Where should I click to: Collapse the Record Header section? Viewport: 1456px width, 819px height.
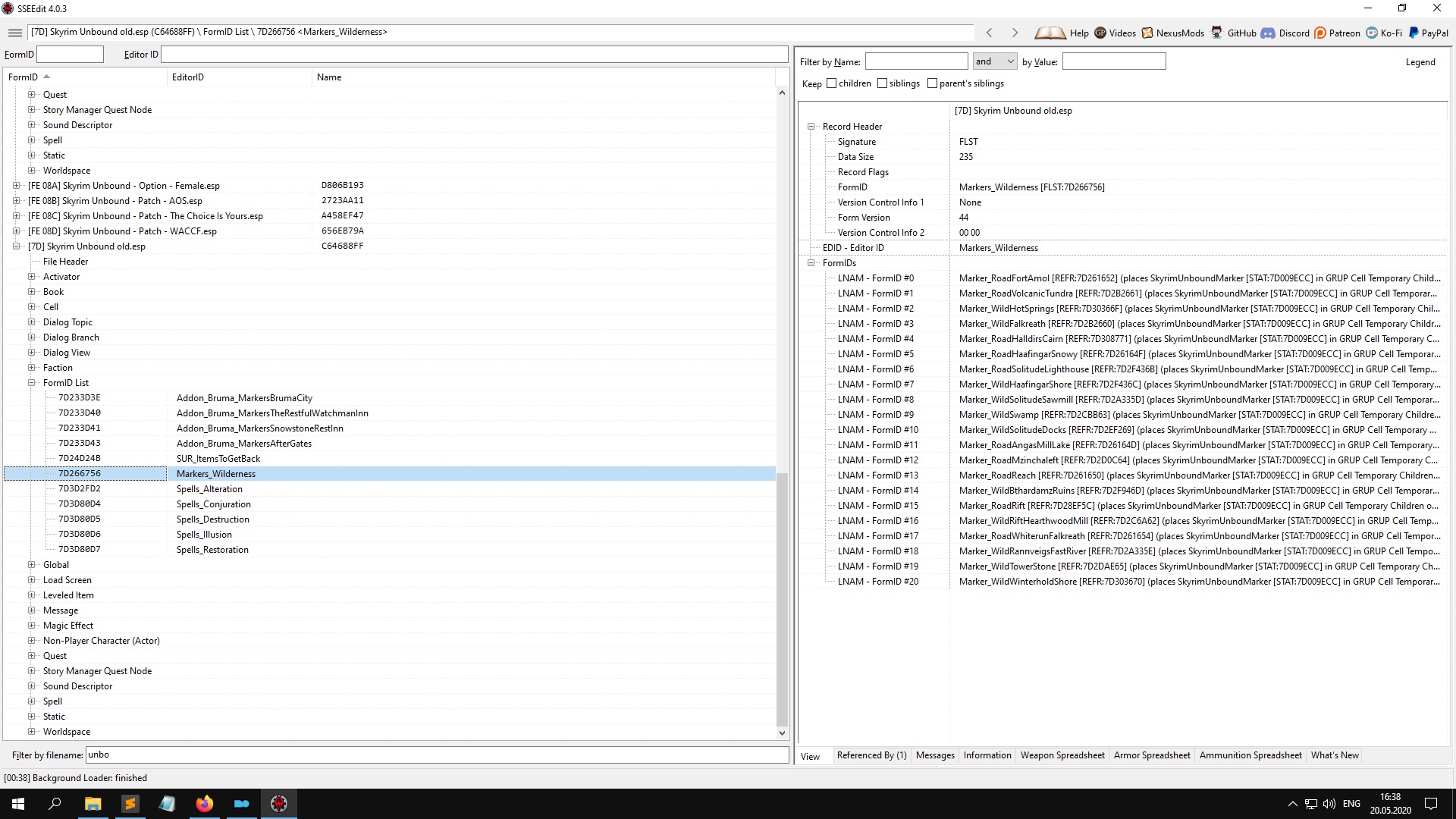[x=811, y=127]
